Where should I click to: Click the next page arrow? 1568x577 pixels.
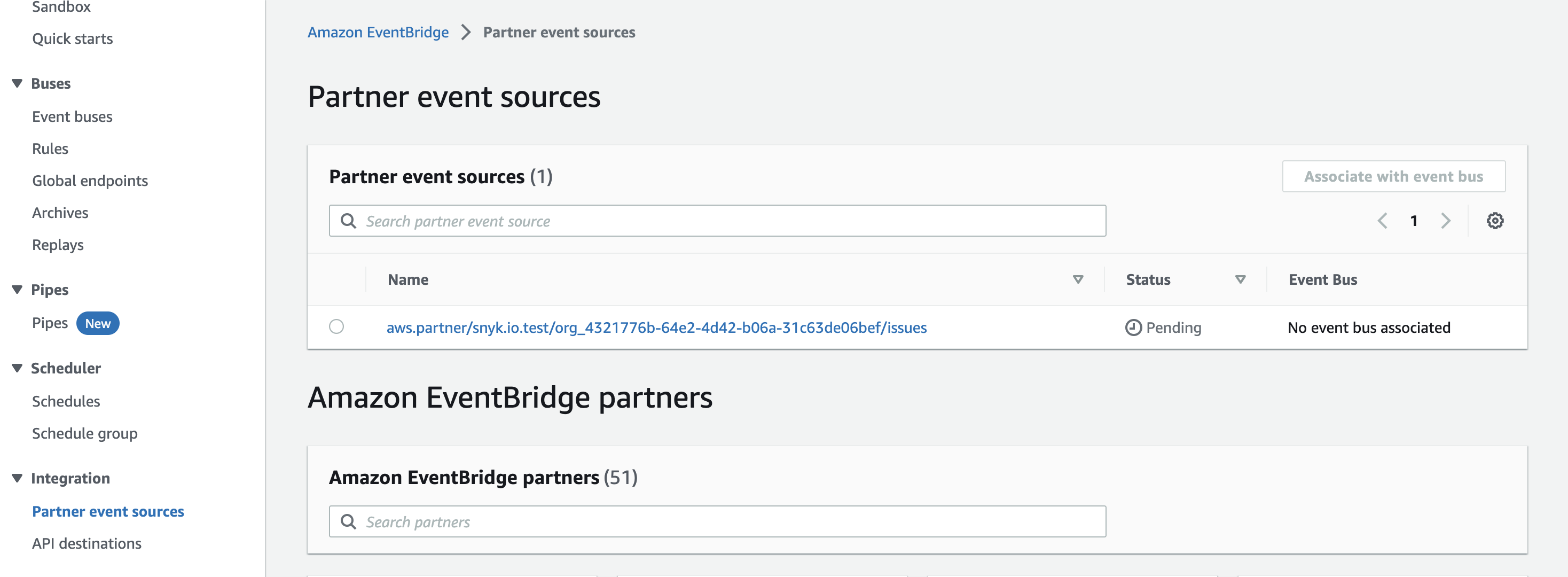point(1446,220)
